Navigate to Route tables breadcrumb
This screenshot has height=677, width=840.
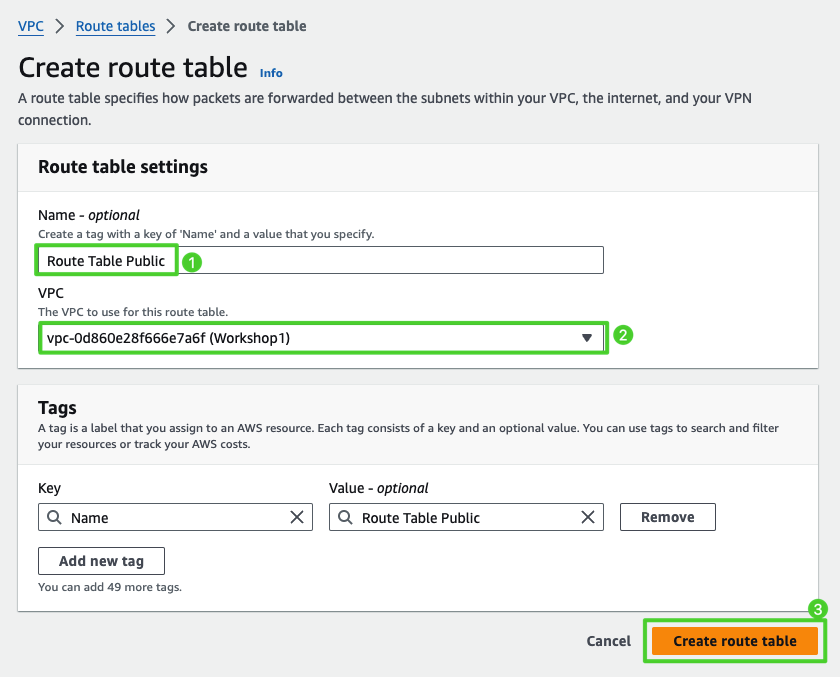click(115, 26)
